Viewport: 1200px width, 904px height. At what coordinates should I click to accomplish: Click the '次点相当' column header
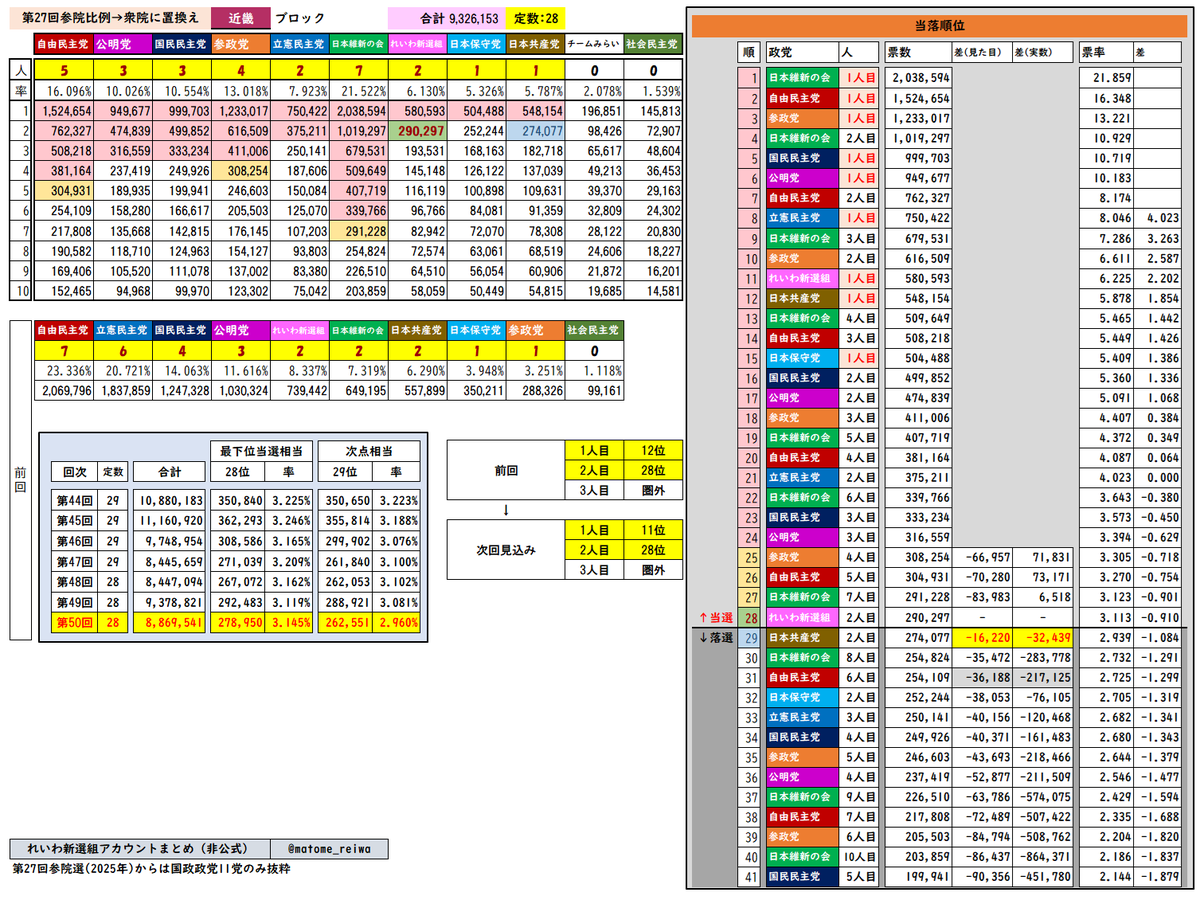click(x=368, y=450)
